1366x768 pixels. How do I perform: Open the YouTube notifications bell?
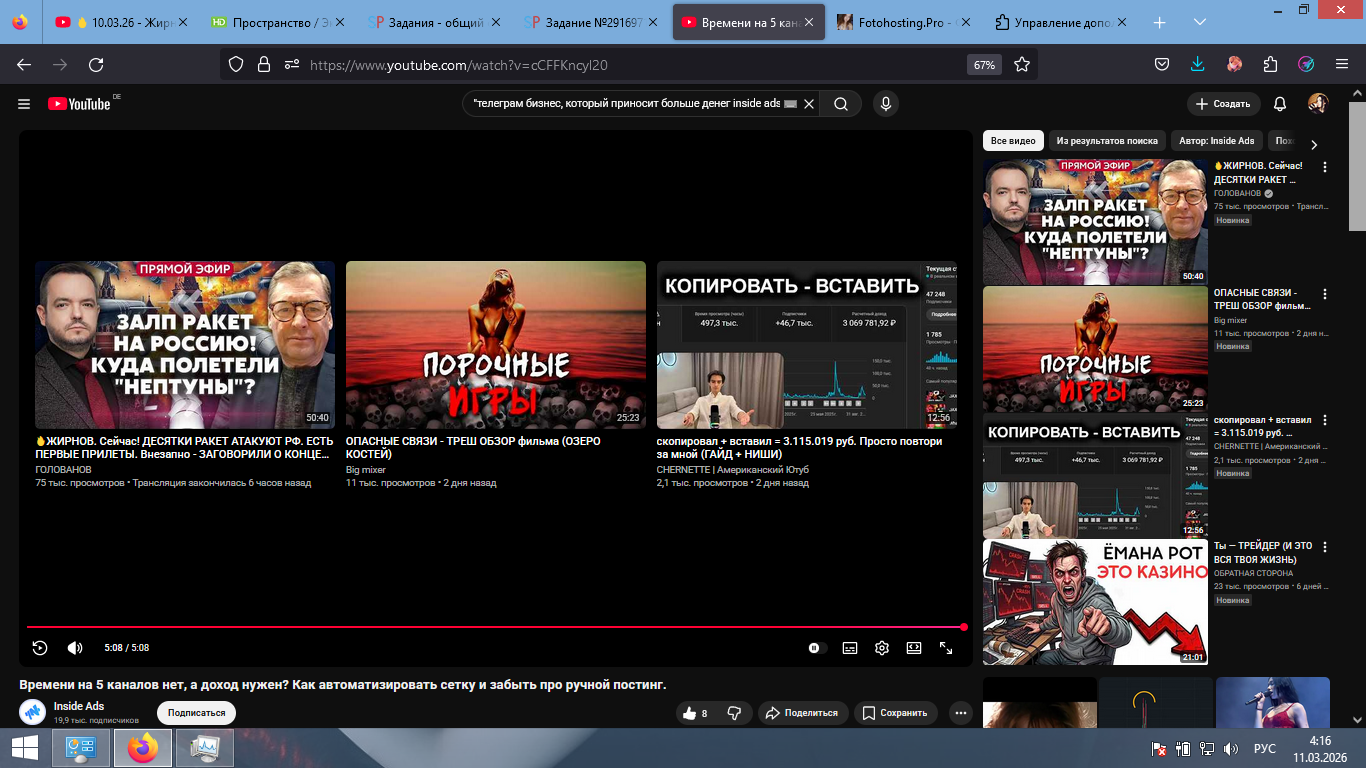[1280, 104]
